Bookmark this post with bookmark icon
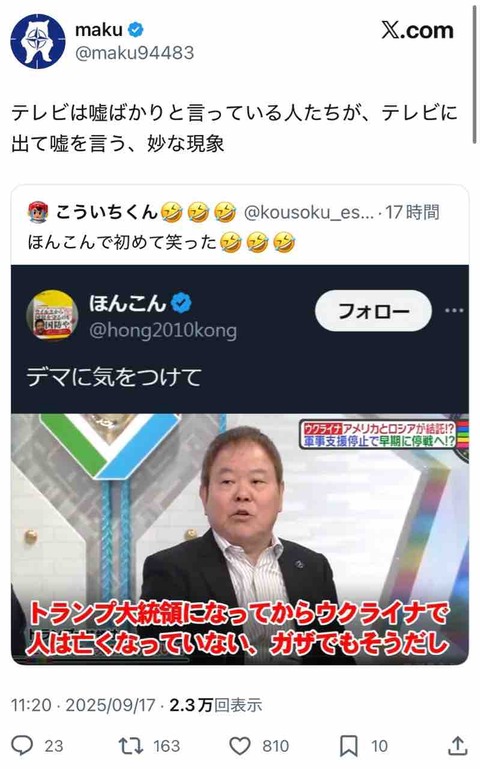Screen dimensions: 480x769 click(x=349, y=746)
